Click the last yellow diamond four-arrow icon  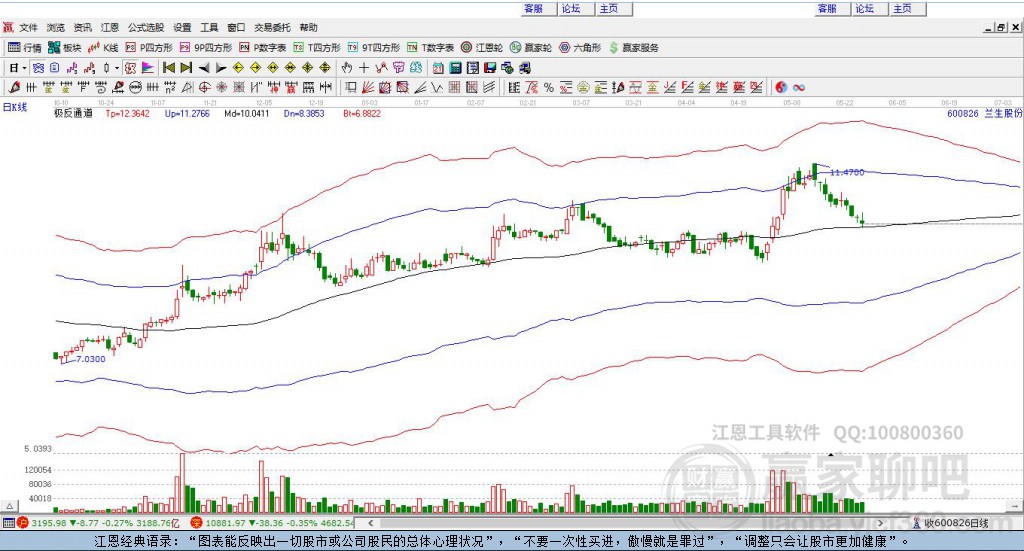[325, 68]
